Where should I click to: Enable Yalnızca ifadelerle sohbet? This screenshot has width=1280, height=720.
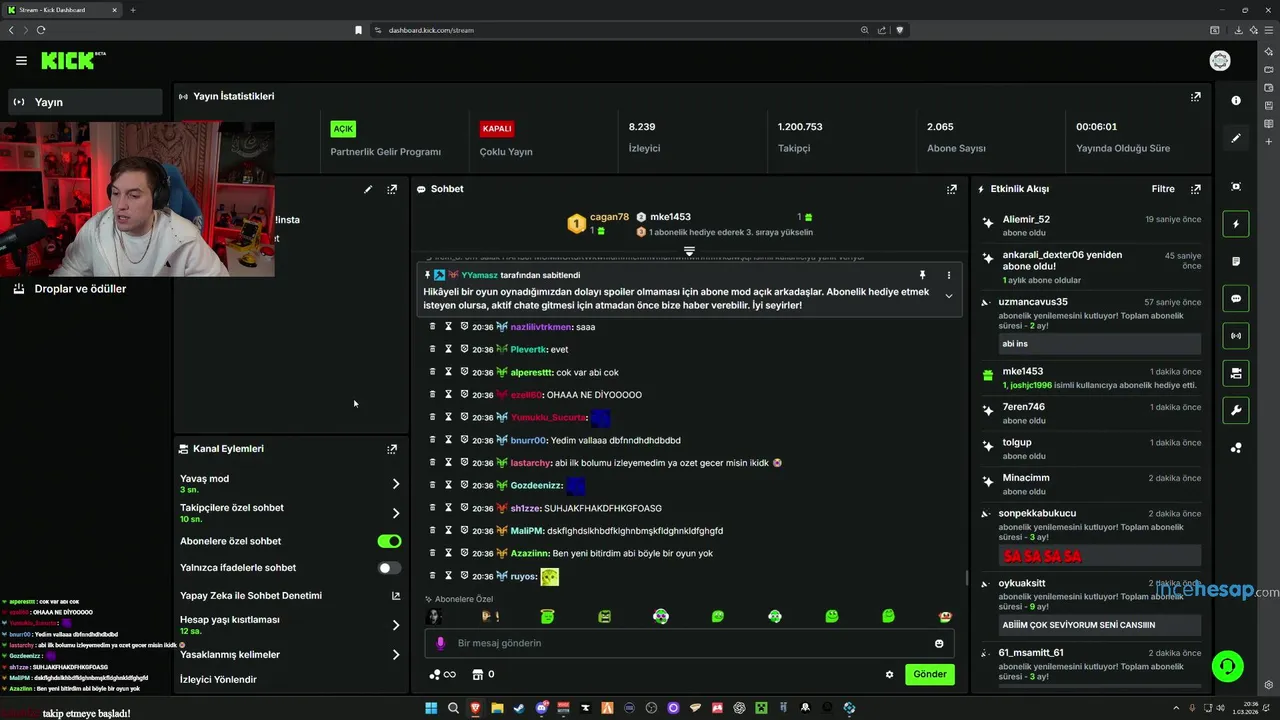[389, 568]
